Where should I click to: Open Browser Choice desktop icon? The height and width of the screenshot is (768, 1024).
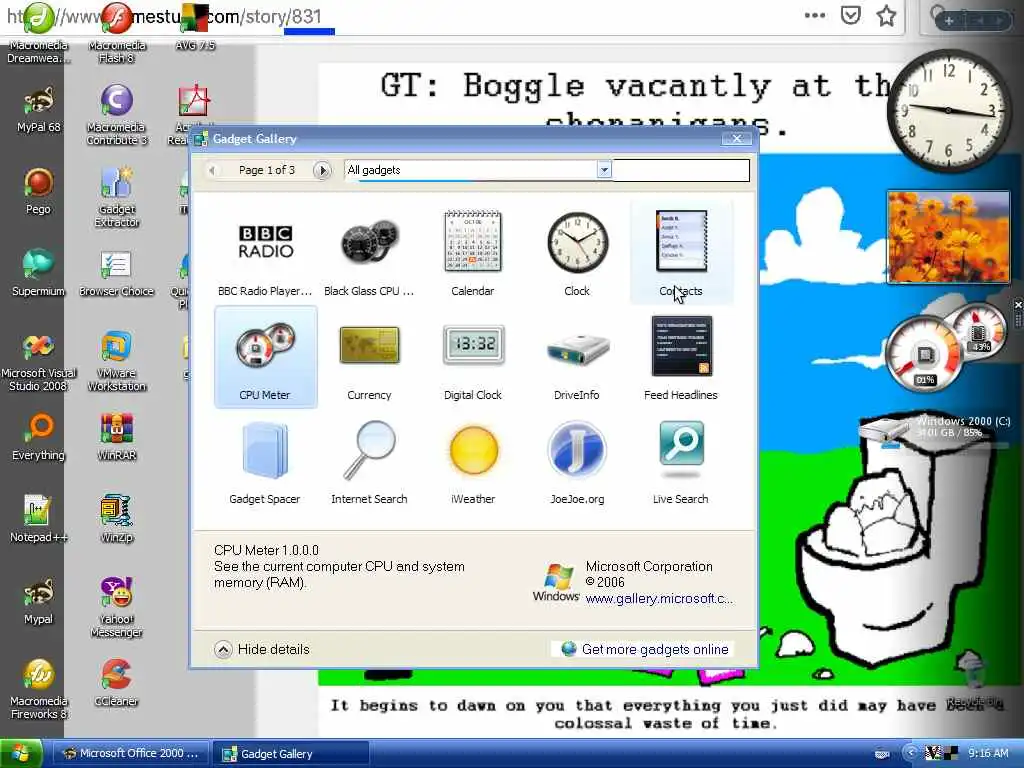[x=117, y=273]
